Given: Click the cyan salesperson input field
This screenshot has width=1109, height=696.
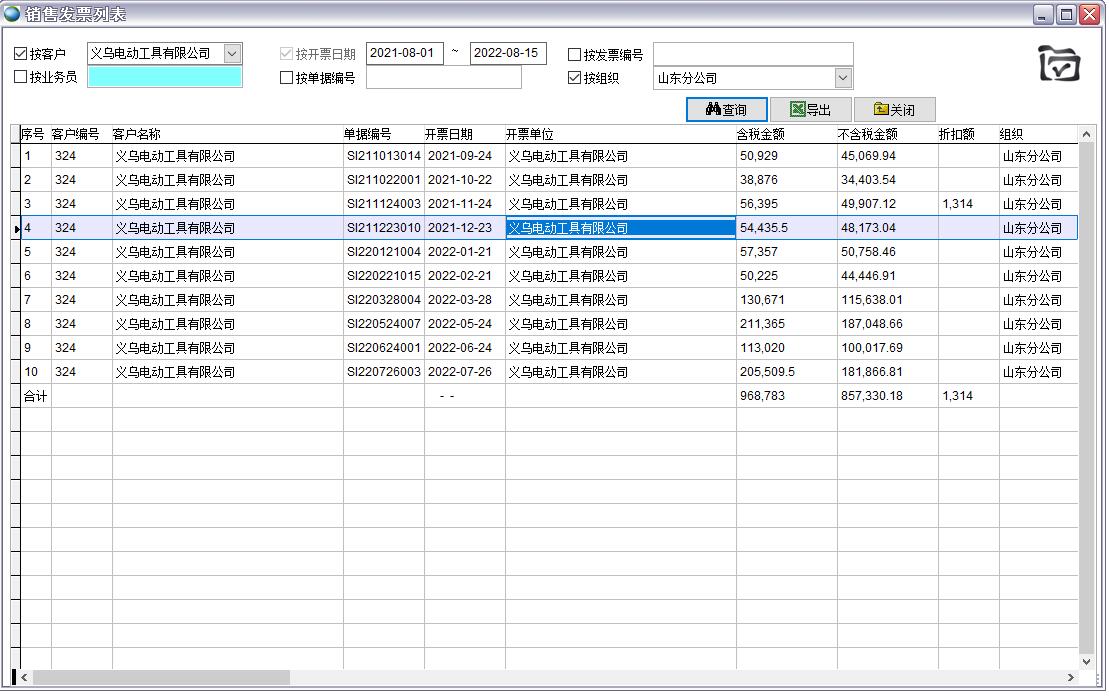Looking at the screenshot, I should 165,77.
